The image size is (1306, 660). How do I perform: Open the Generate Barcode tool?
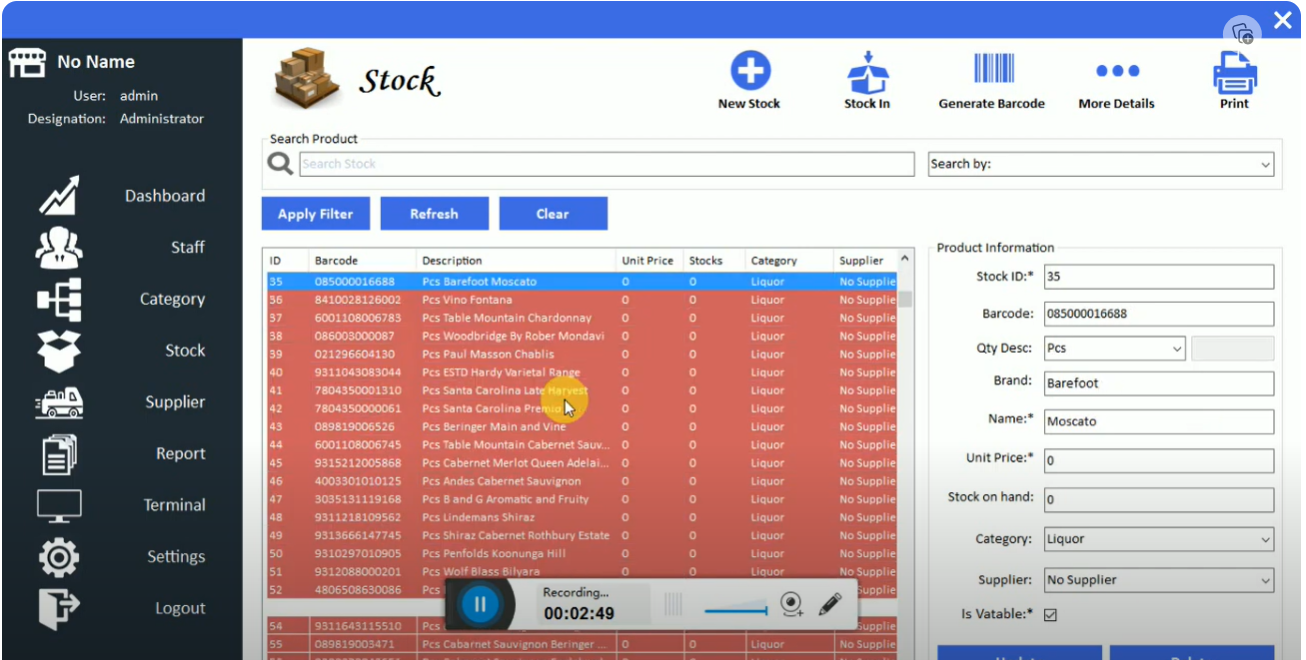(991, 78)
